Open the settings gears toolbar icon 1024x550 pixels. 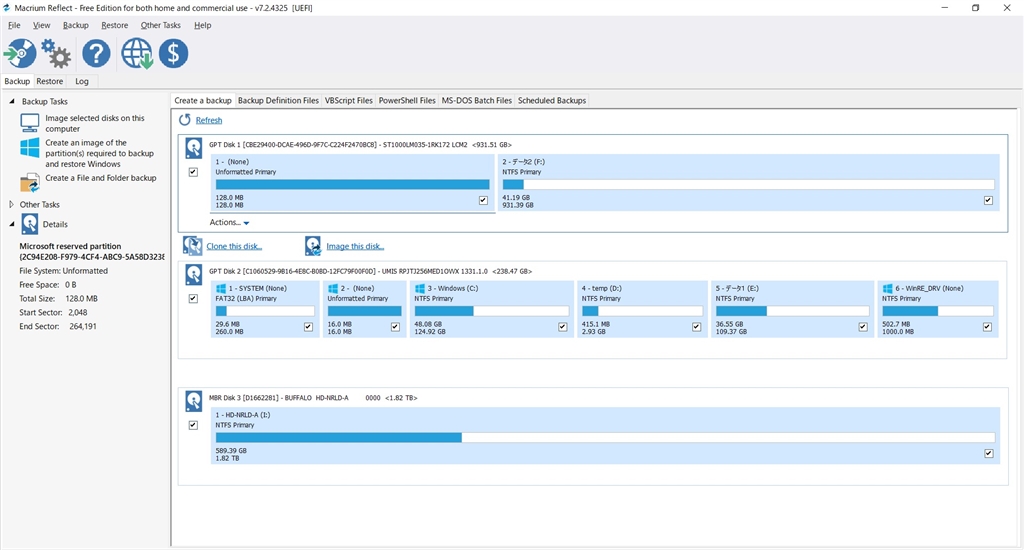56,54
